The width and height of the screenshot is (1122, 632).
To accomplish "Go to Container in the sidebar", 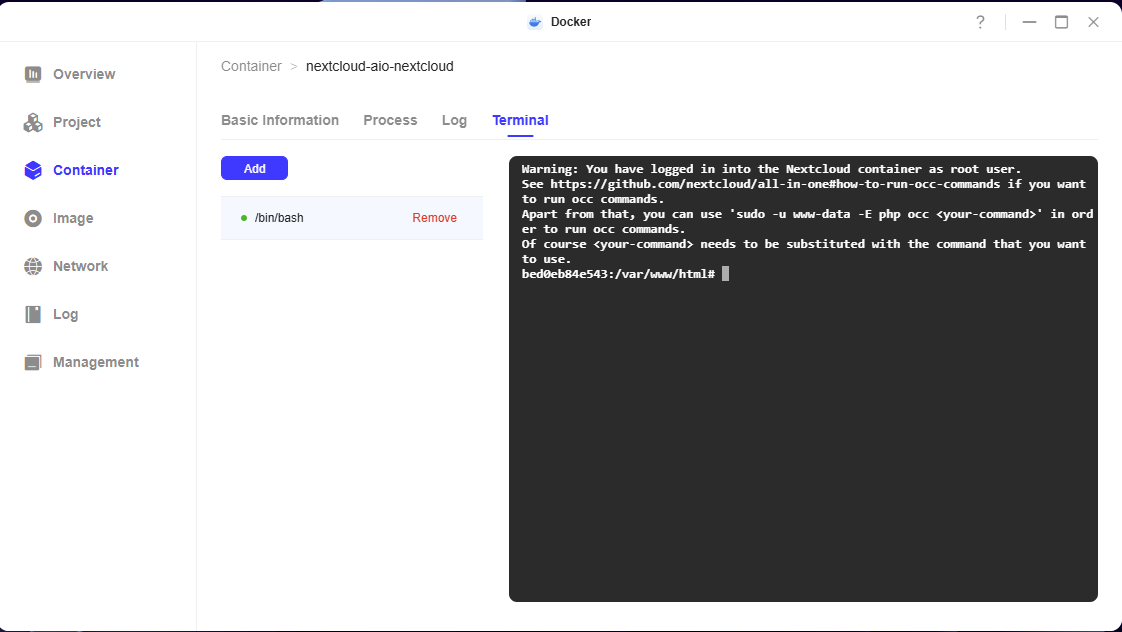I will pos(86,170).
